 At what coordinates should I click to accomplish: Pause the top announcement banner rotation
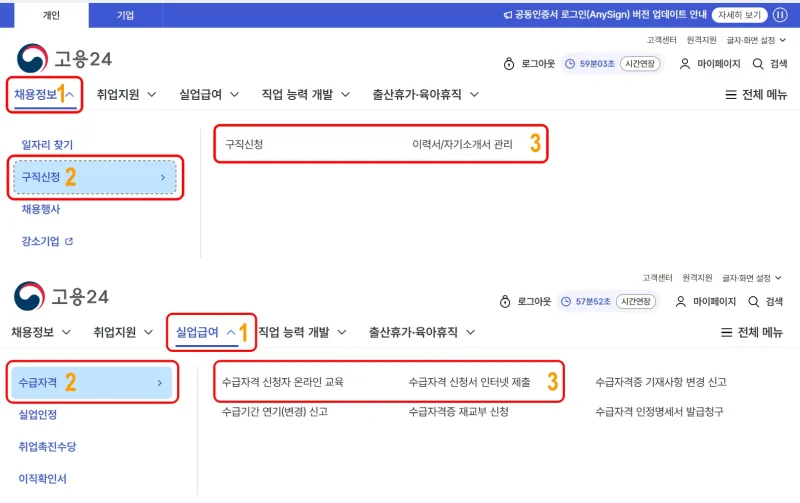pyautogui.click(x=780, y=15)
